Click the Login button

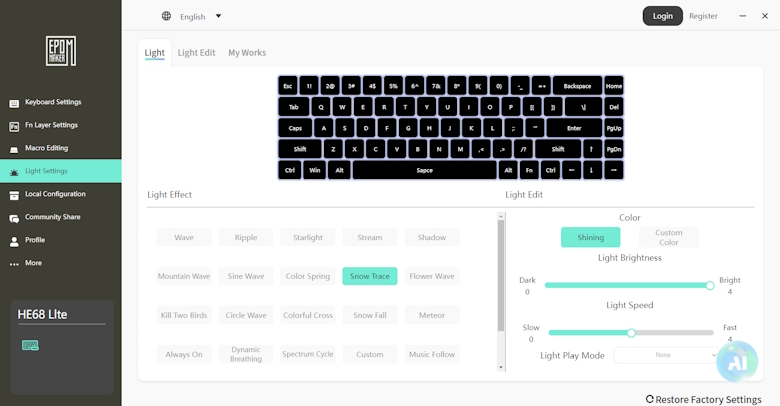click(662, 16)
